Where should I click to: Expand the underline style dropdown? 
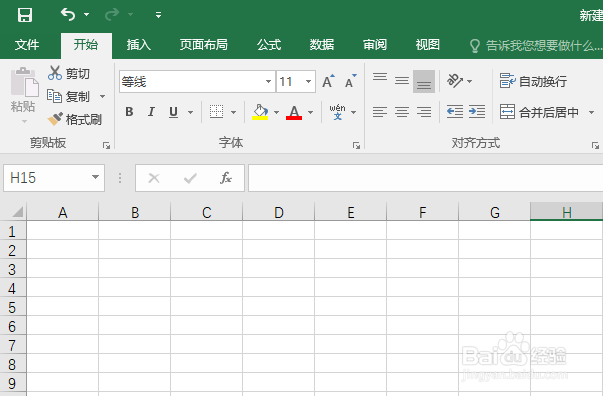pos(190,112)
